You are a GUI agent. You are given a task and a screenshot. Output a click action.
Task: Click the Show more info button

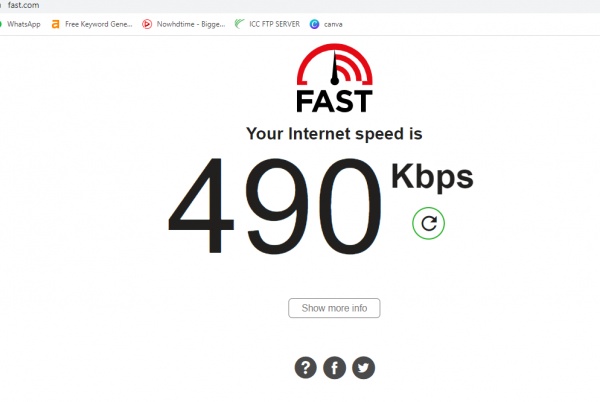(334, 308)
